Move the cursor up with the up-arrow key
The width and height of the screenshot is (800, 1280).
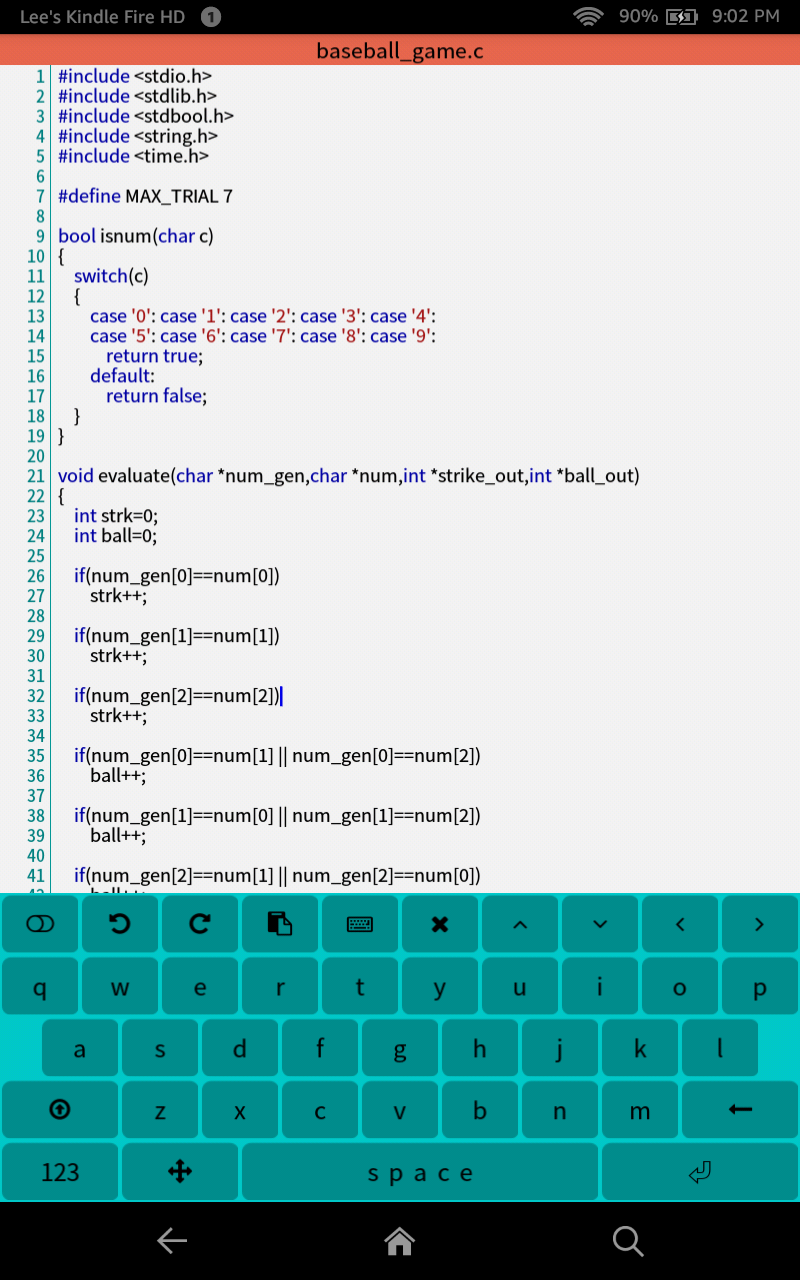point(520,923)
